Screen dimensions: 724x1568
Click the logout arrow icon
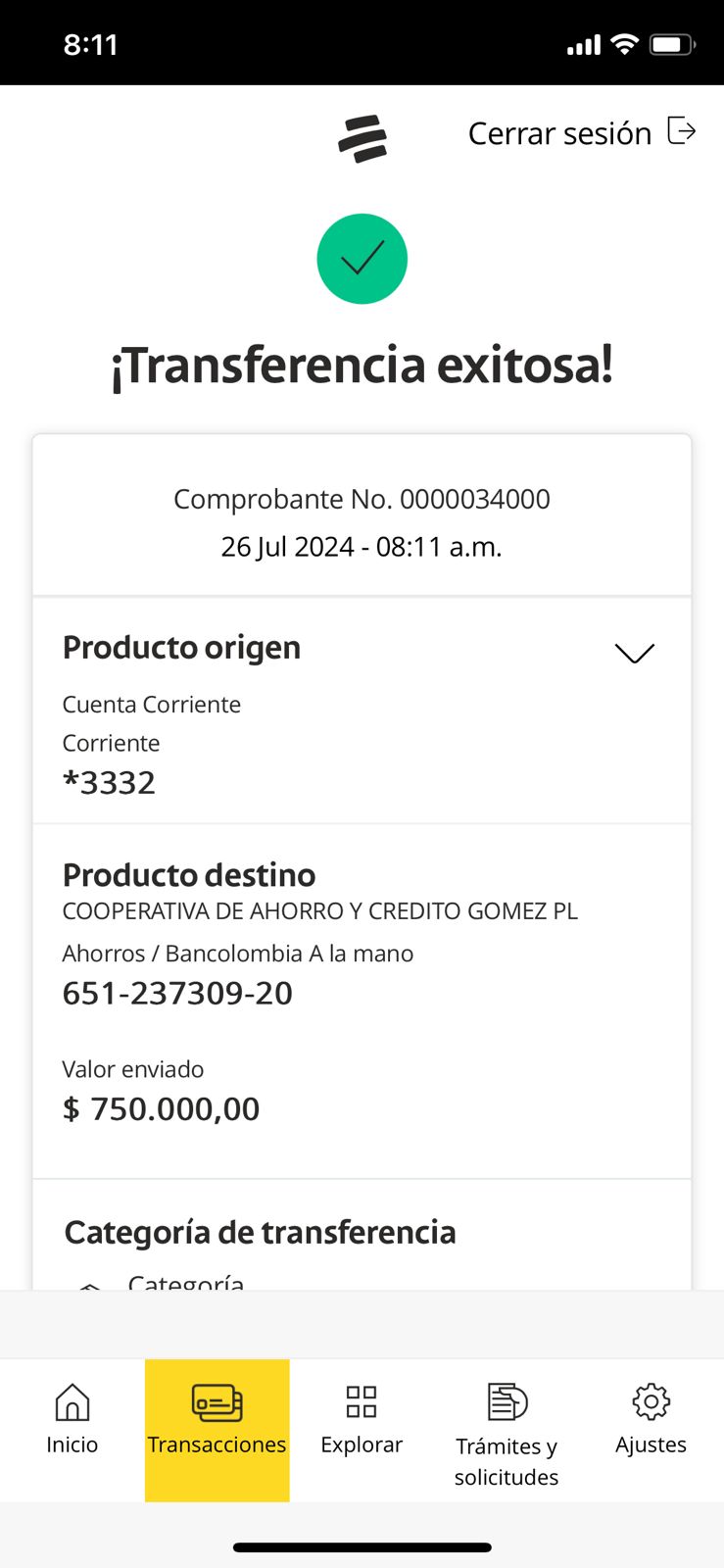(681, 130)
